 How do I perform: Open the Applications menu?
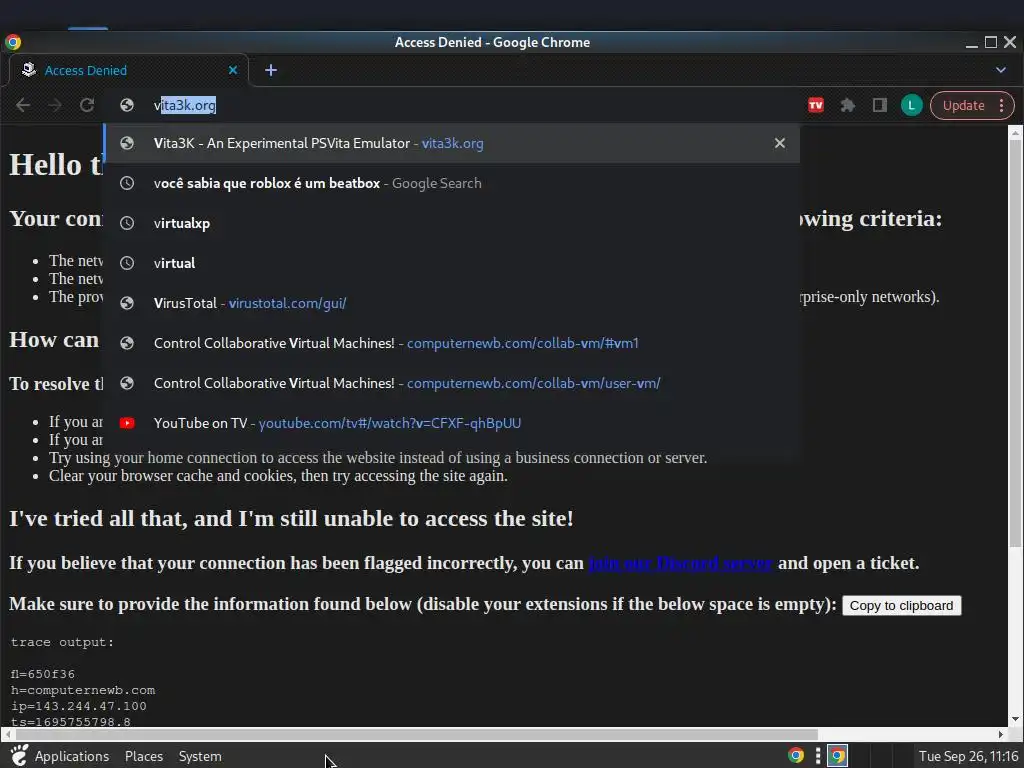pos(72,756)
